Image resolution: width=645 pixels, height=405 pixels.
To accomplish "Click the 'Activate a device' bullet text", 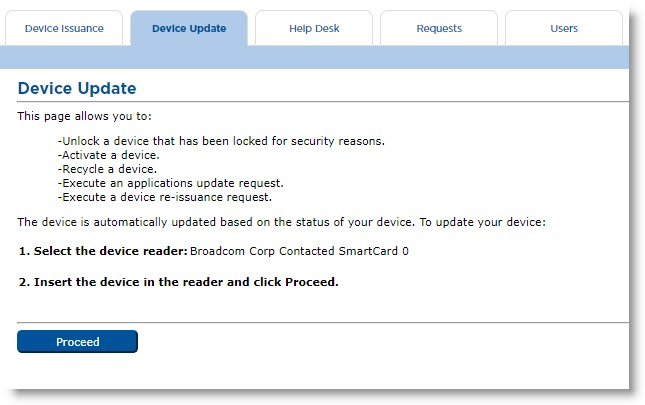I will click(x=109, y=155).
